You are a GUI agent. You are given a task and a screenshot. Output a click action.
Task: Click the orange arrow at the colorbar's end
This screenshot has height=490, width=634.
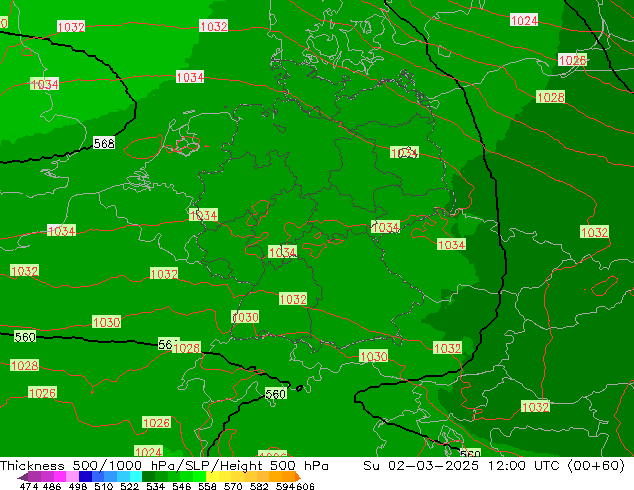[297, 477]
